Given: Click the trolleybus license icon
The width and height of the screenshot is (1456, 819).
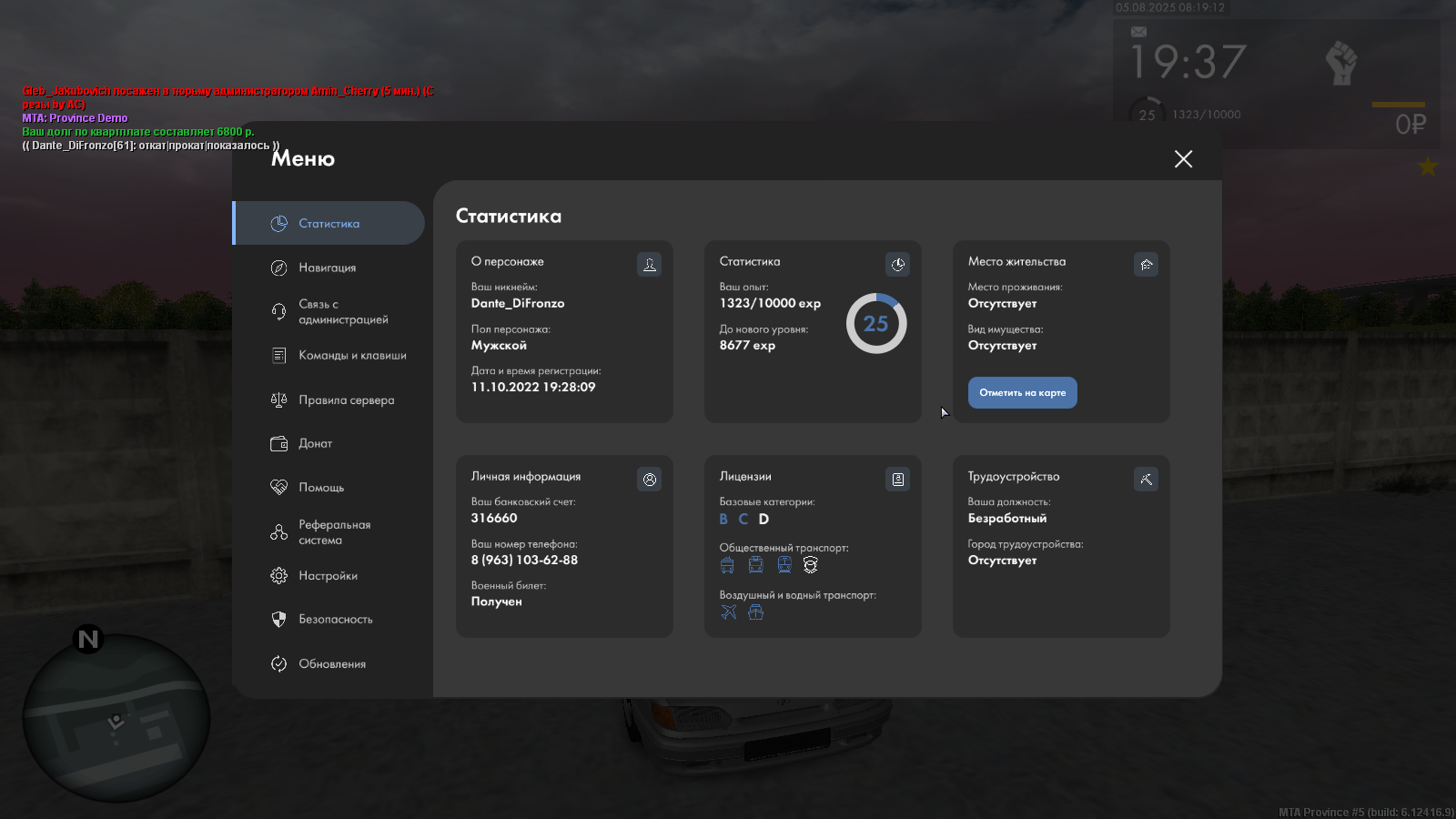Looking at the screenshot, I should (x=756, y=566).
